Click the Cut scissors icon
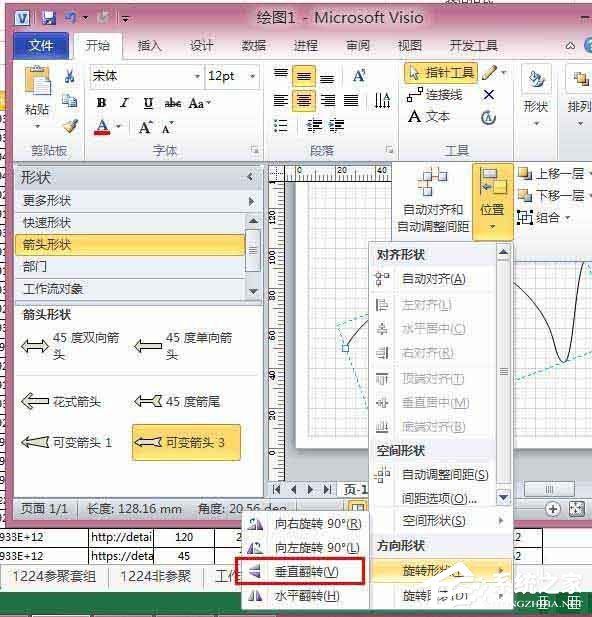This screenshot has height=617, width=592. coord(70,76)
